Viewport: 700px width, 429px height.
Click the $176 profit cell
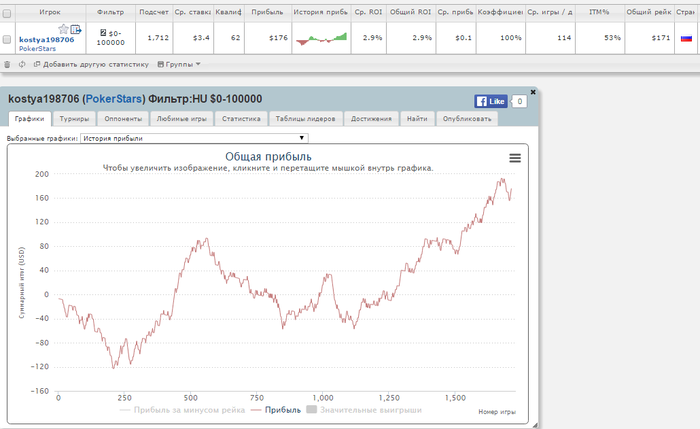pos(268,38)
